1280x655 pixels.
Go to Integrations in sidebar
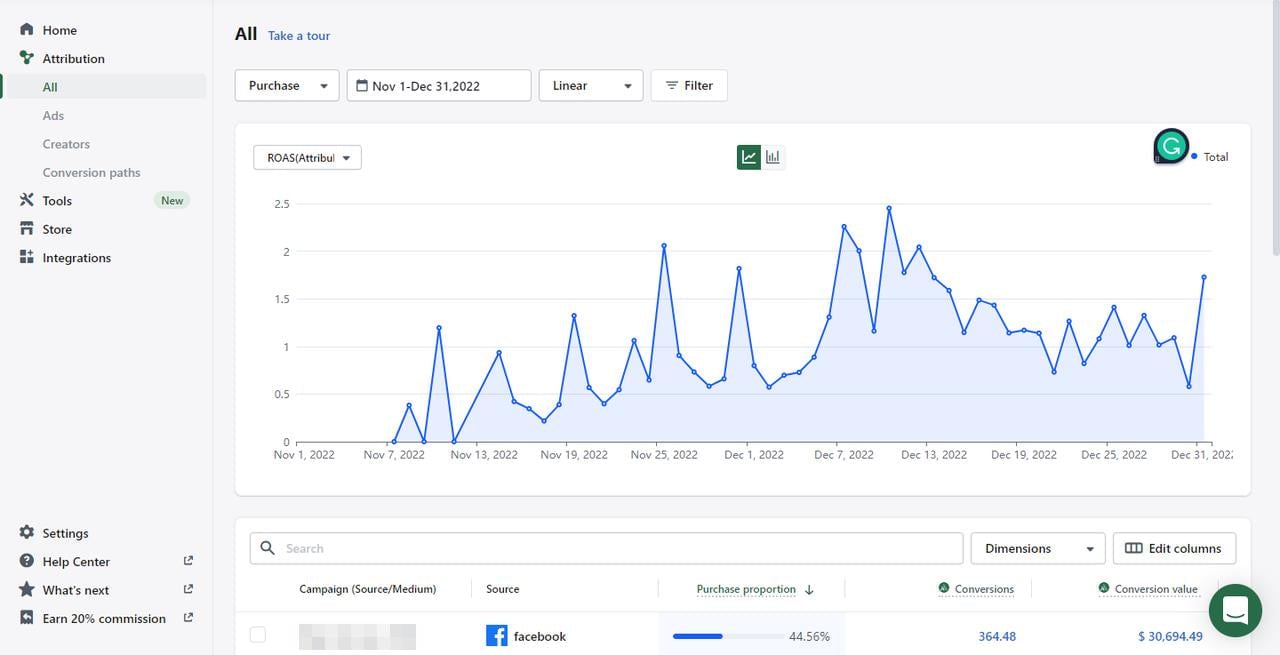(76, 258)
